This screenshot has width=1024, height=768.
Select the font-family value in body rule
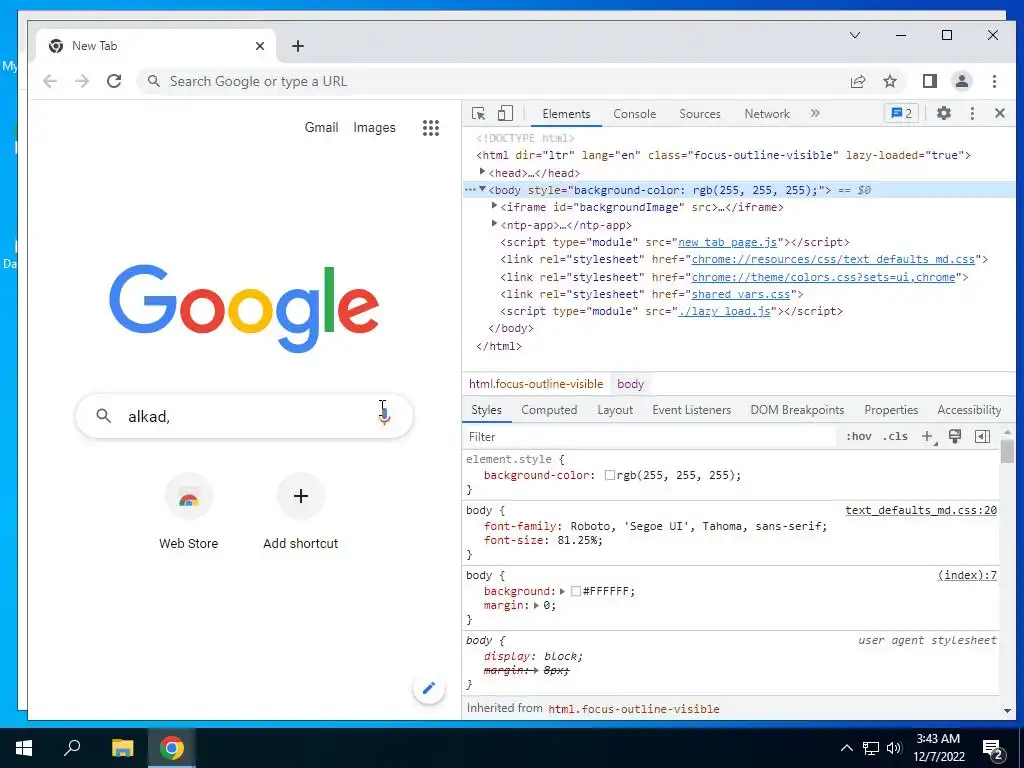pos(698,526)
